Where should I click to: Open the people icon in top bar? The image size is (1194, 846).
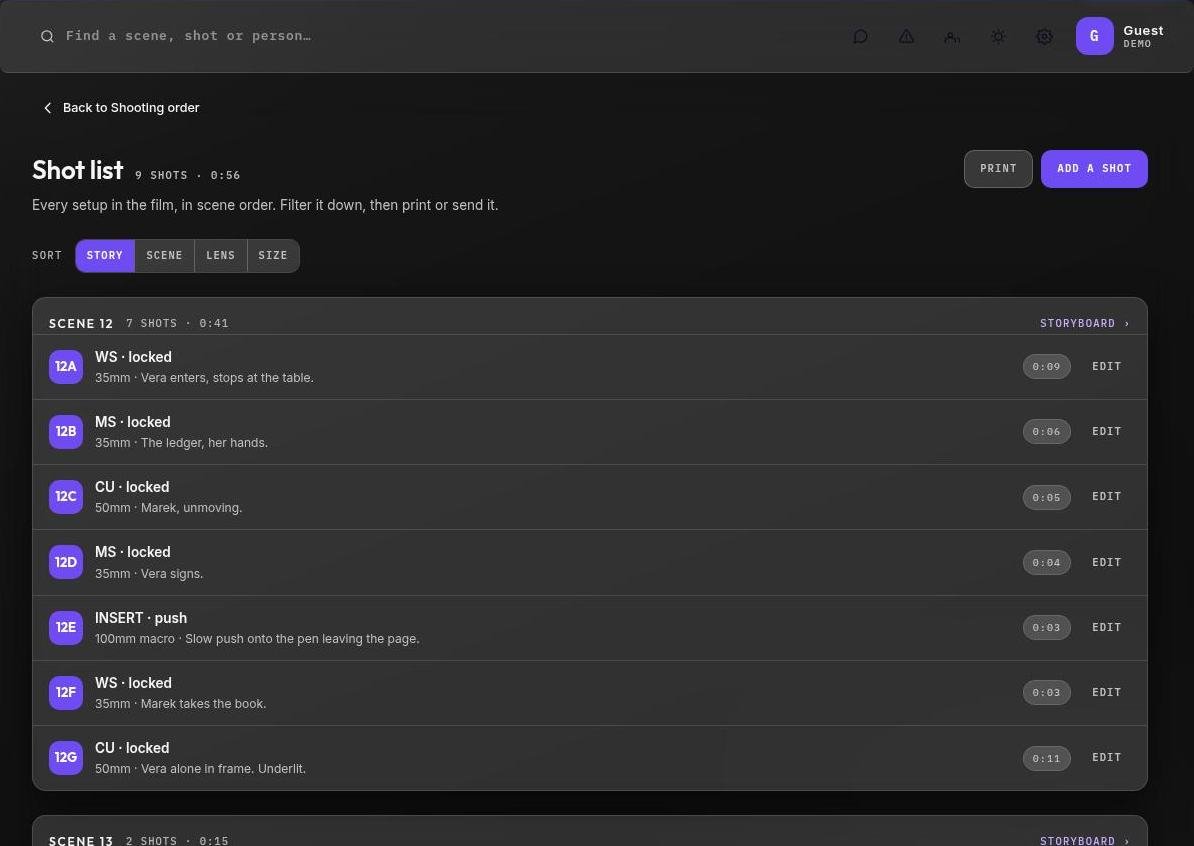[x=952, y=37]
